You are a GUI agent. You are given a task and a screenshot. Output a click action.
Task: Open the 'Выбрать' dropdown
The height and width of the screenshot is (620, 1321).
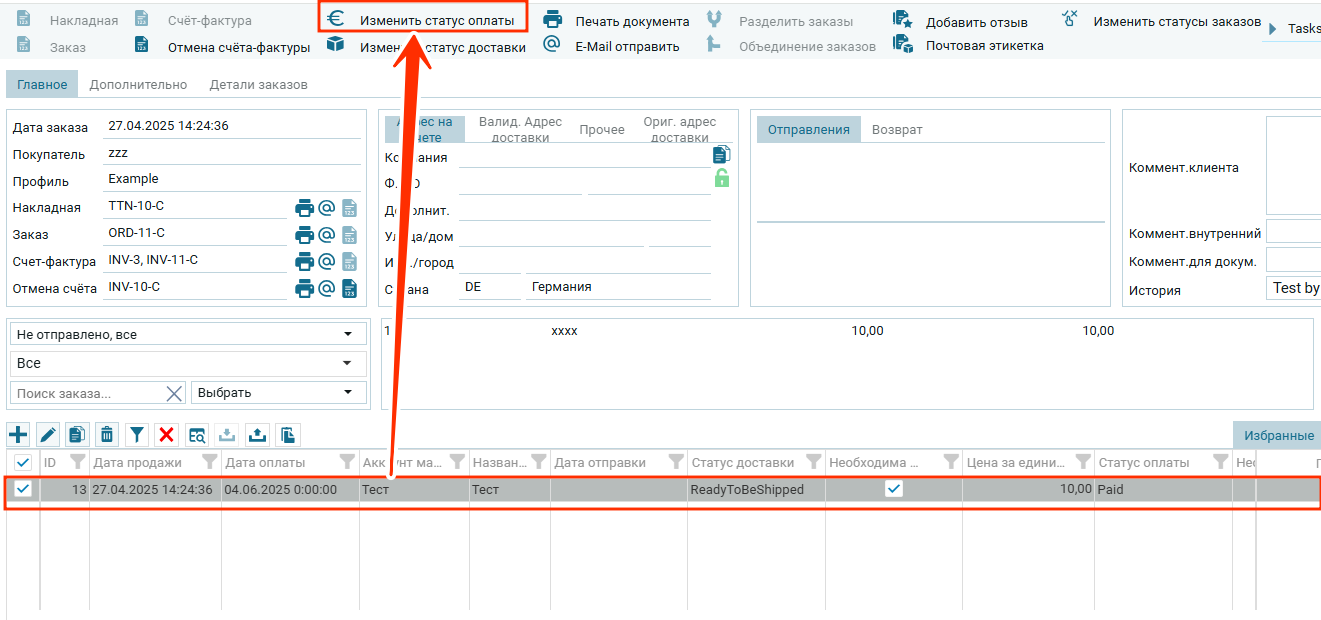pyautogui.click(x=278, y=393)
